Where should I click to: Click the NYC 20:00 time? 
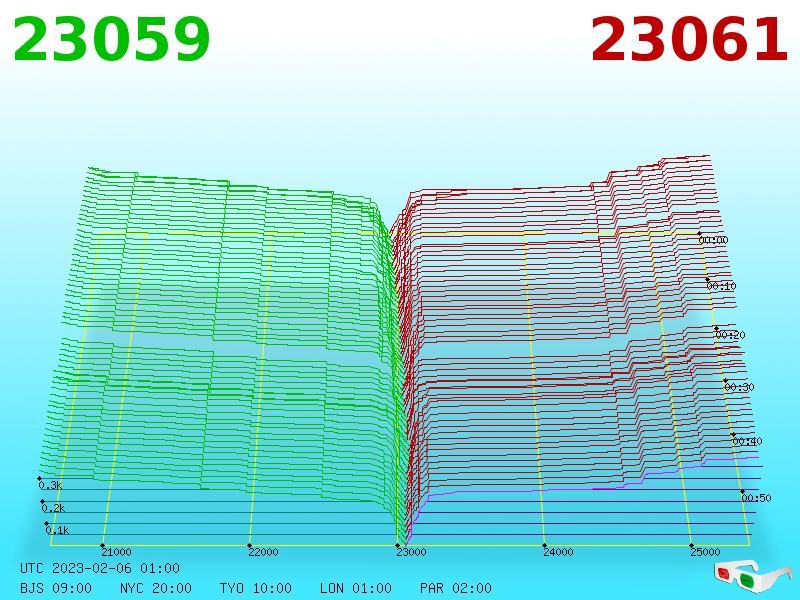point(156,588)
